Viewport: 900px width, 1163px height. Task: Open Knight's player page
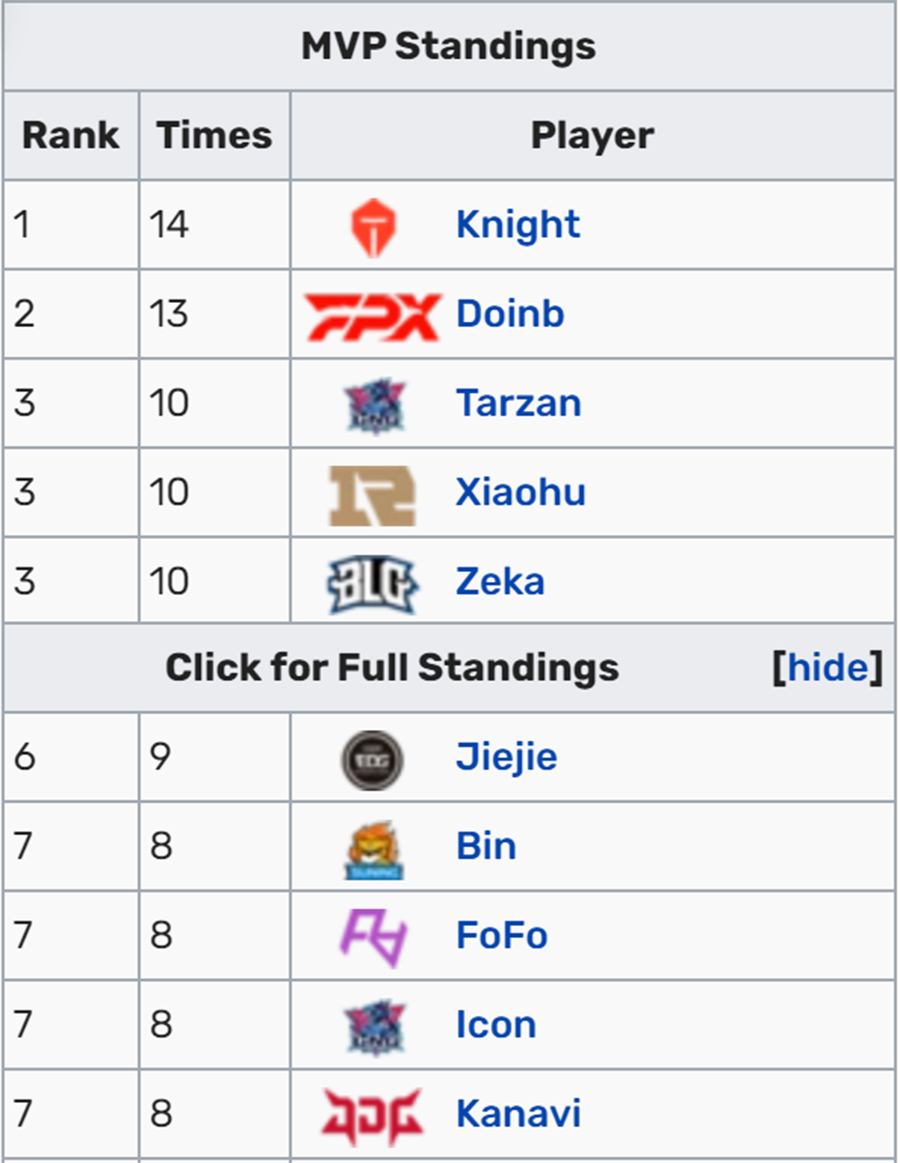517,225
